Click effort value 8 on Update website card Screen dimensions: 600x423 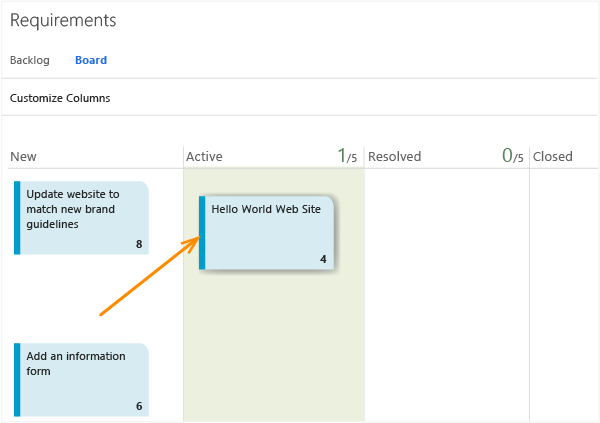[x=139, y=244]
